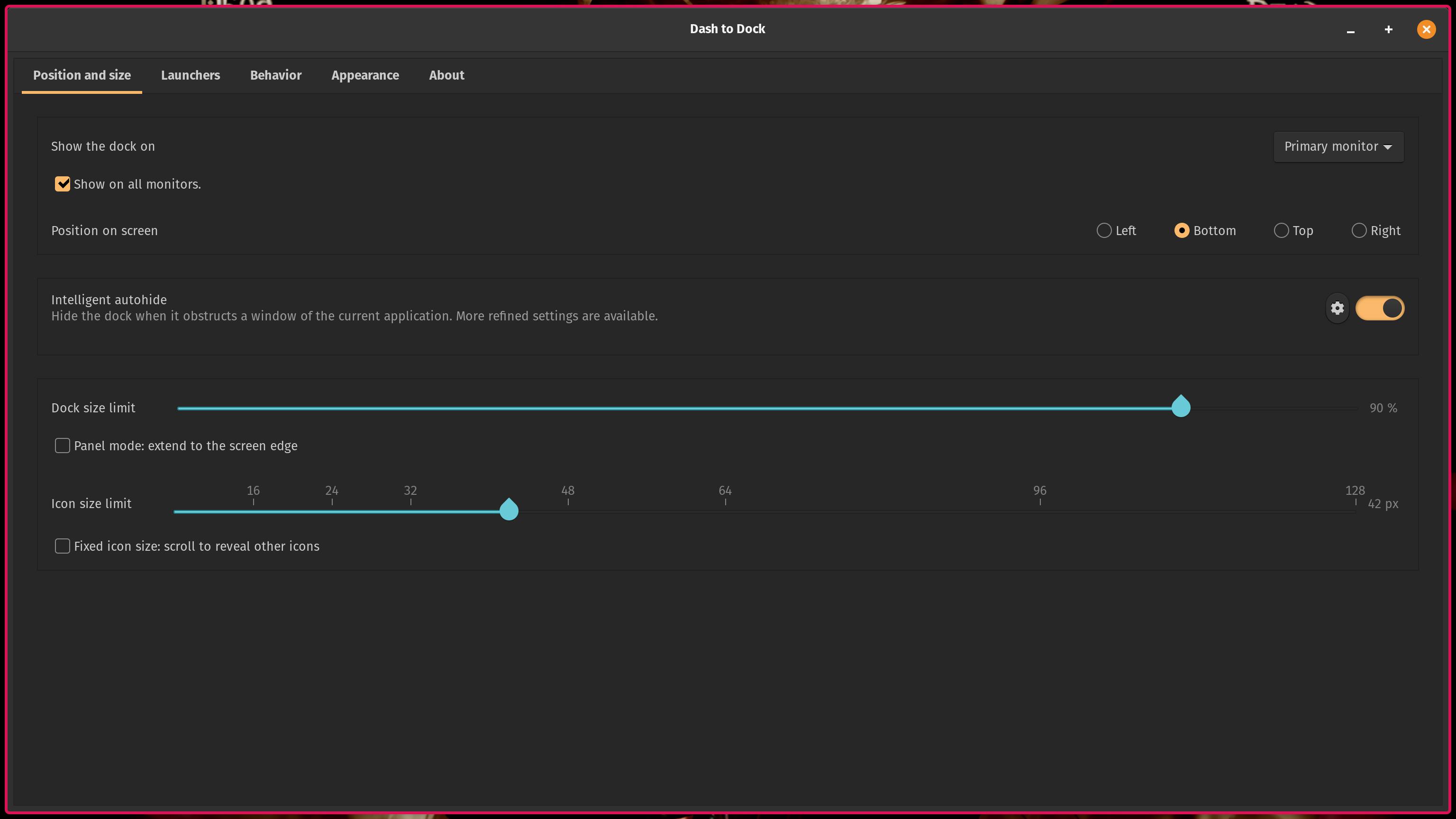Click the About tab
Image resolution: width=1456 pixels, height=819 pixels.
tap(447, 75)
